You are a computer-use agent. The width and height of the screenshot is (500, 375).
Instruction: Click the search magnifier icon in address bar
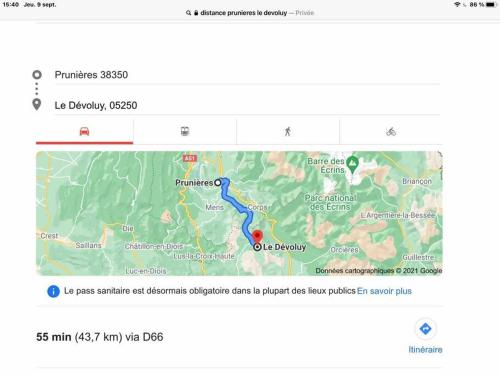(188, 13)
